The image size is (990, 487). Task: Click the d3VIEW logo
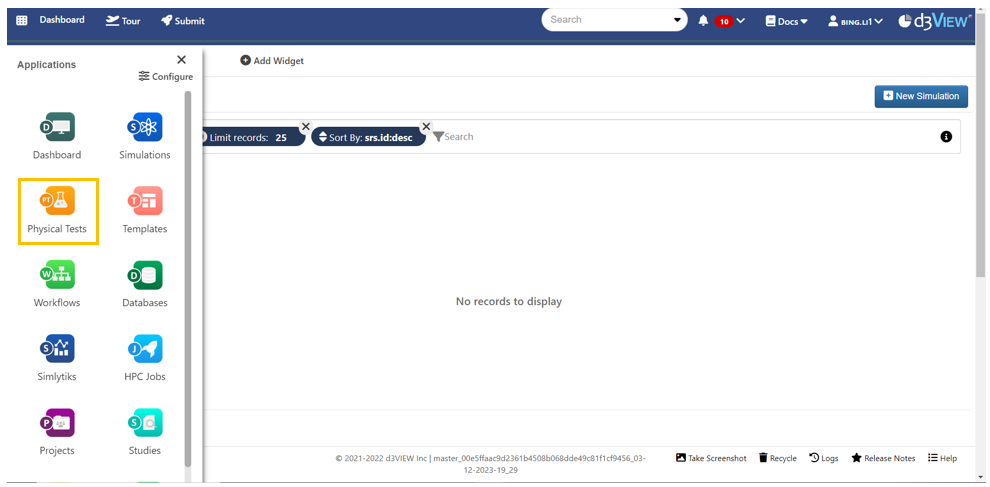[x=934, y=20]
